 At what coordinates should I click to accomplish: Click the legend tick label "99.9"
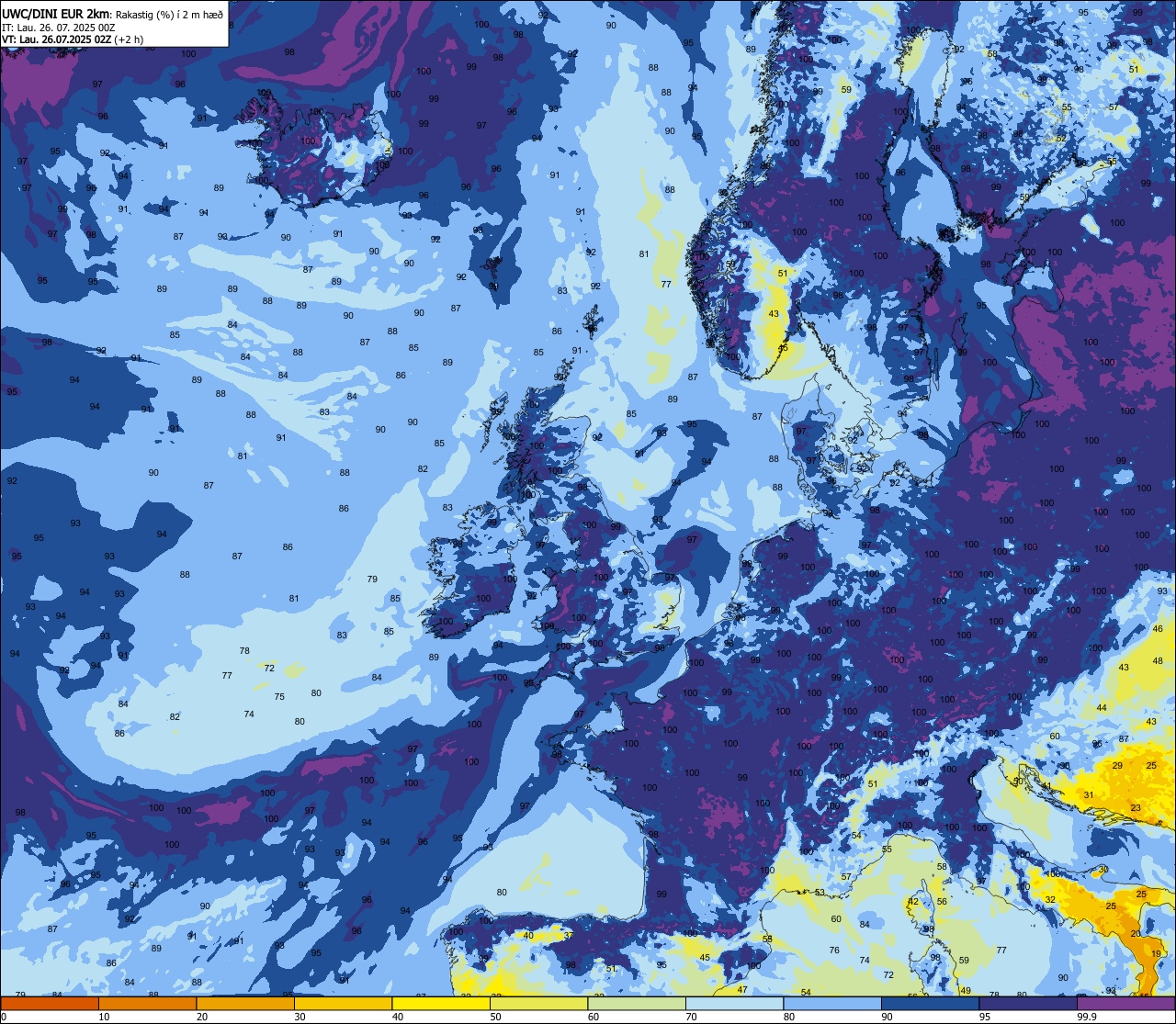(1088, 1017)
